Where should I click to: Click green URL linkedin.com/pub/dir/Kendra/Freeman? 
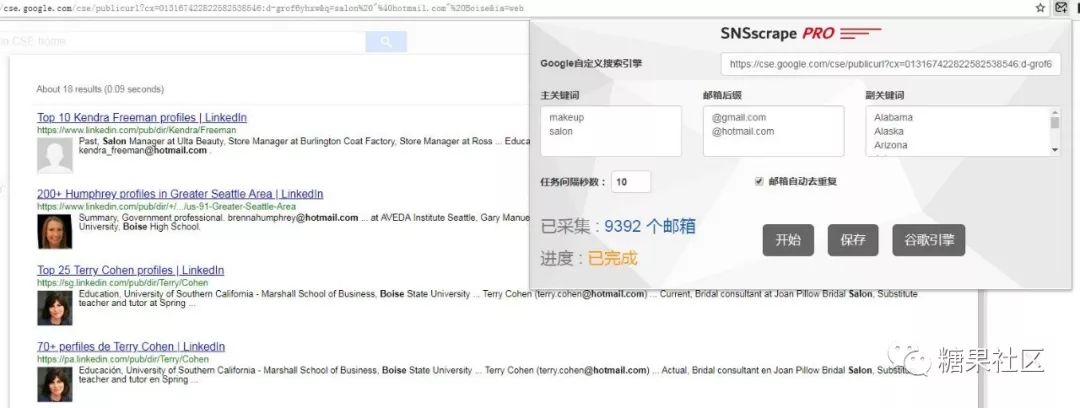[x=136, y=130]
